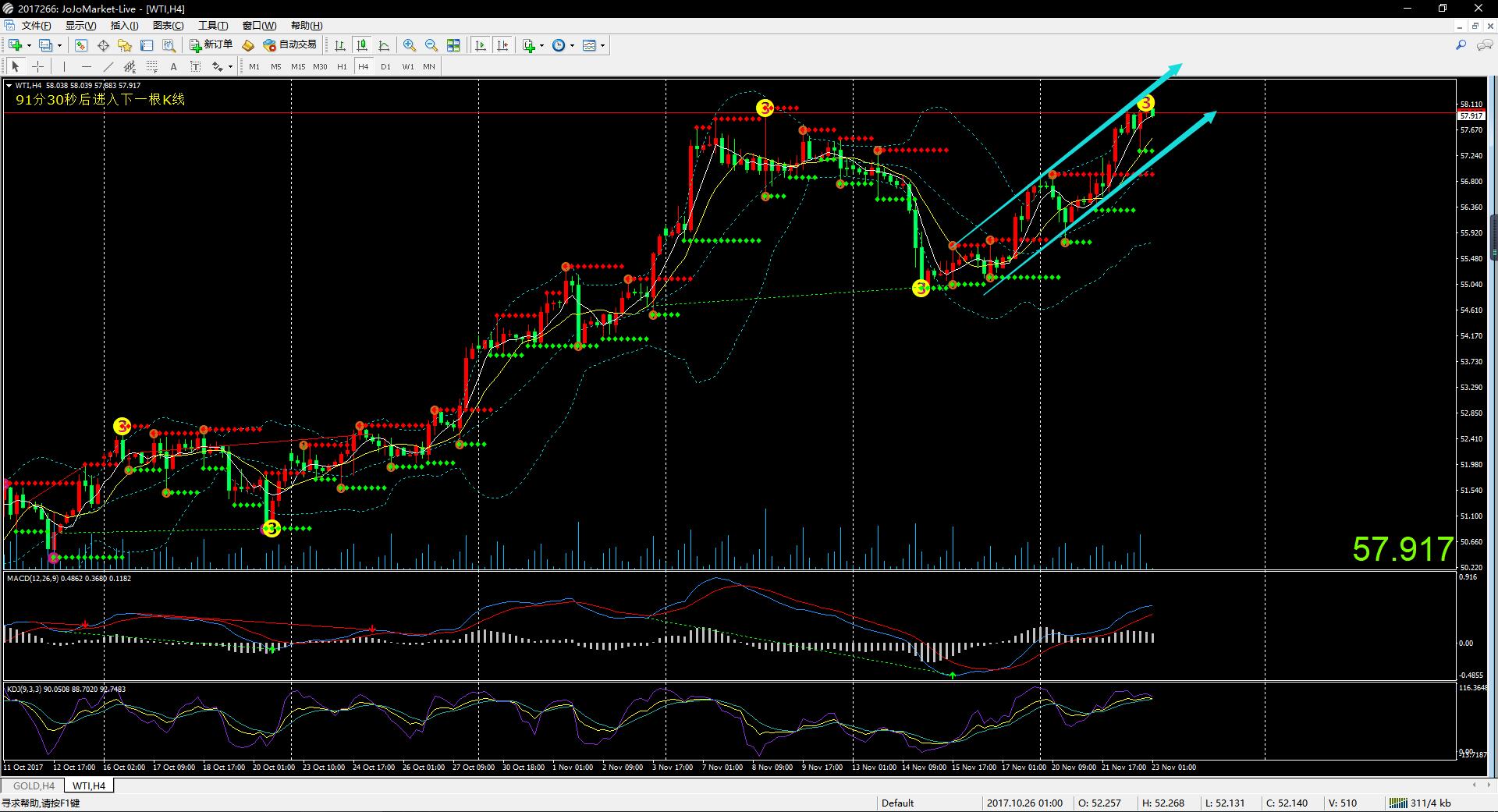Open the periodicity clock dropdown

[x=572, y=45]
